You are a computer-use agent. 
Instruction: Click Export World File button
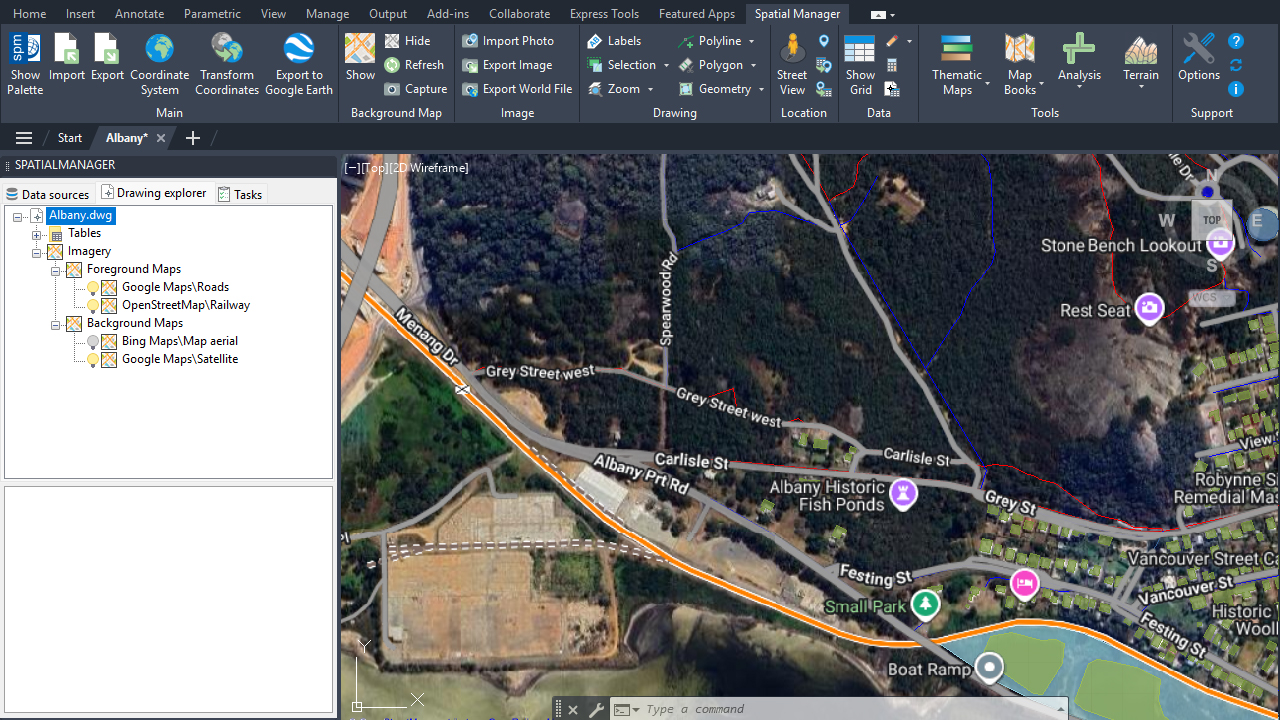517,89
